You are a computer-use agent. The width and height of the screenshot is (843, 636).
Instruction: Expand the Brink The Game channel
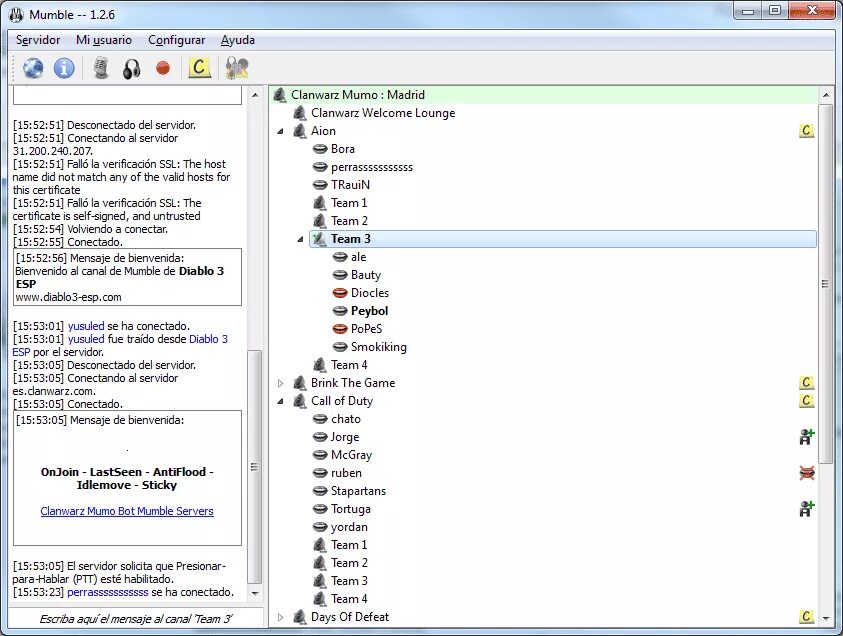click(x=280, y=383)
